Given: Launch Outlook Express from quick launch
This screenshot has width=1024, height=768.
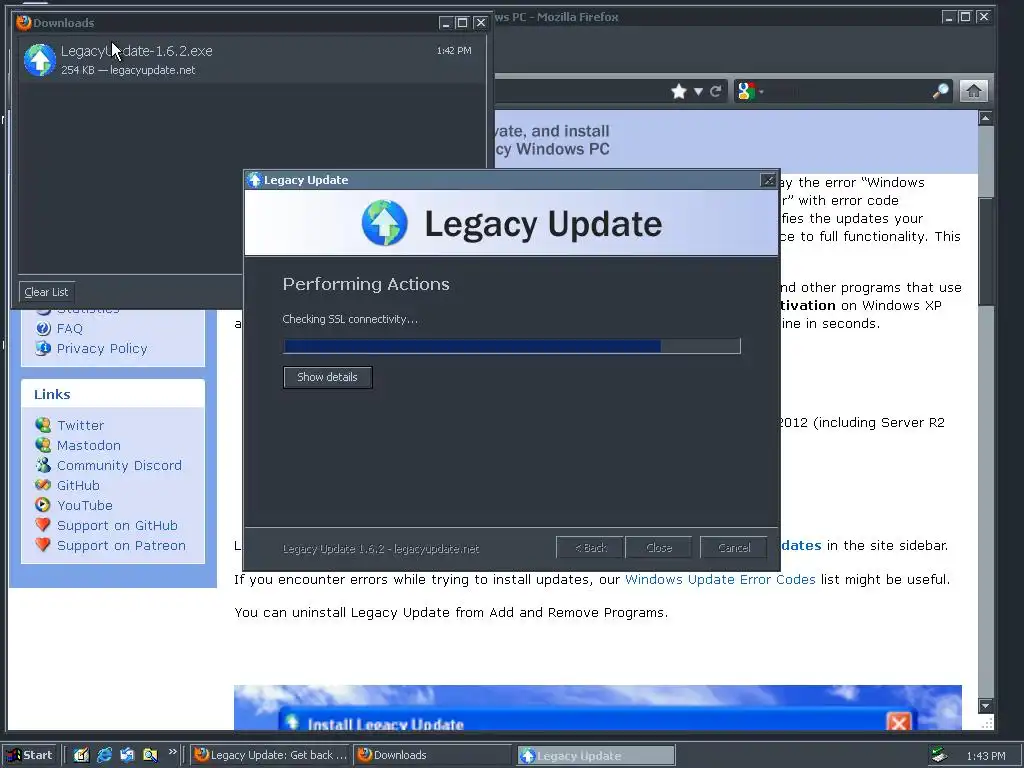Looking at the screenshot, I should click(127, 755).
